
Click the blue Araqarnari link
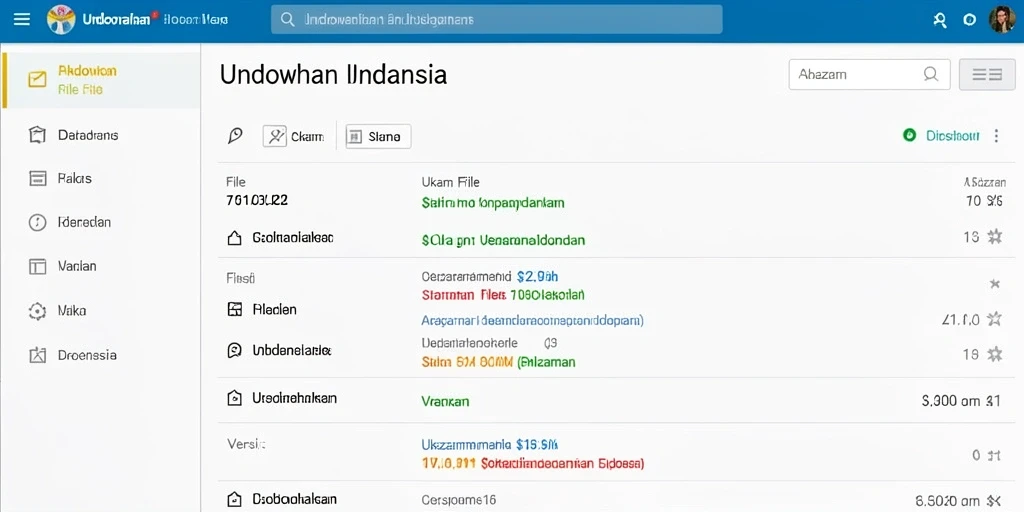point(533,321)
